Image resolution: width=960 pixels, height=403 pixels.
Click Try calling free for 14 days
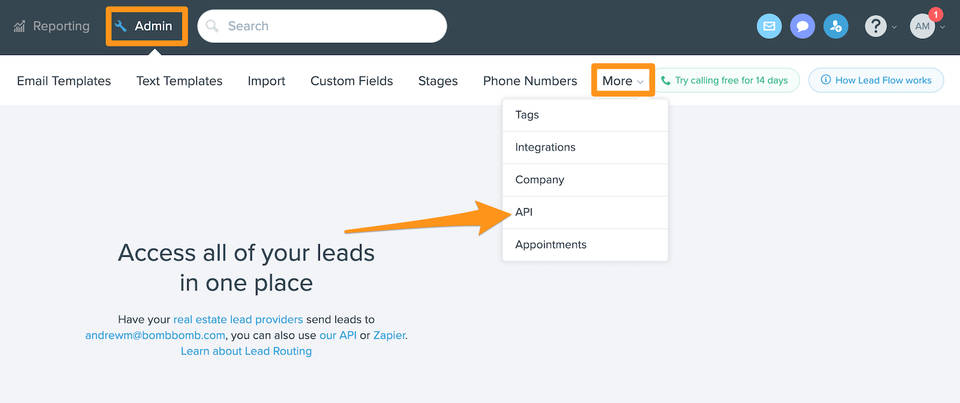[x=728, y=81]
